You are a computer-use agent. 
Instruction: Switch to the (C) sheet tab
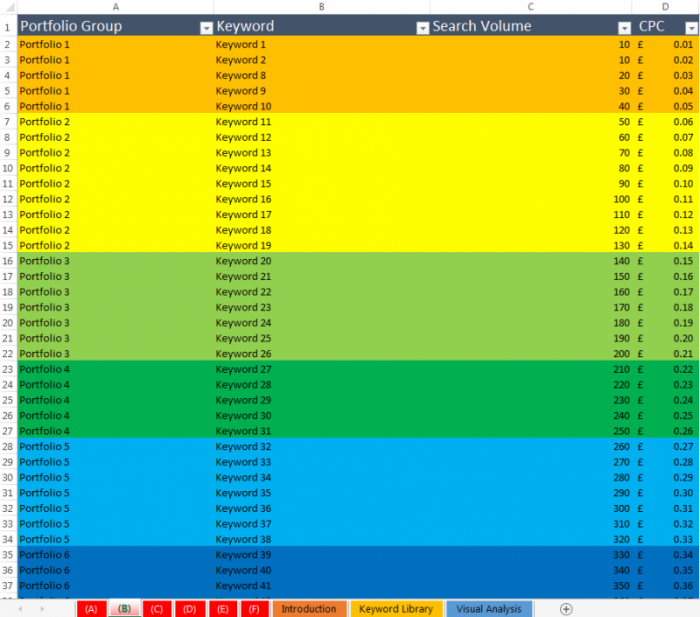coord(157,609)
